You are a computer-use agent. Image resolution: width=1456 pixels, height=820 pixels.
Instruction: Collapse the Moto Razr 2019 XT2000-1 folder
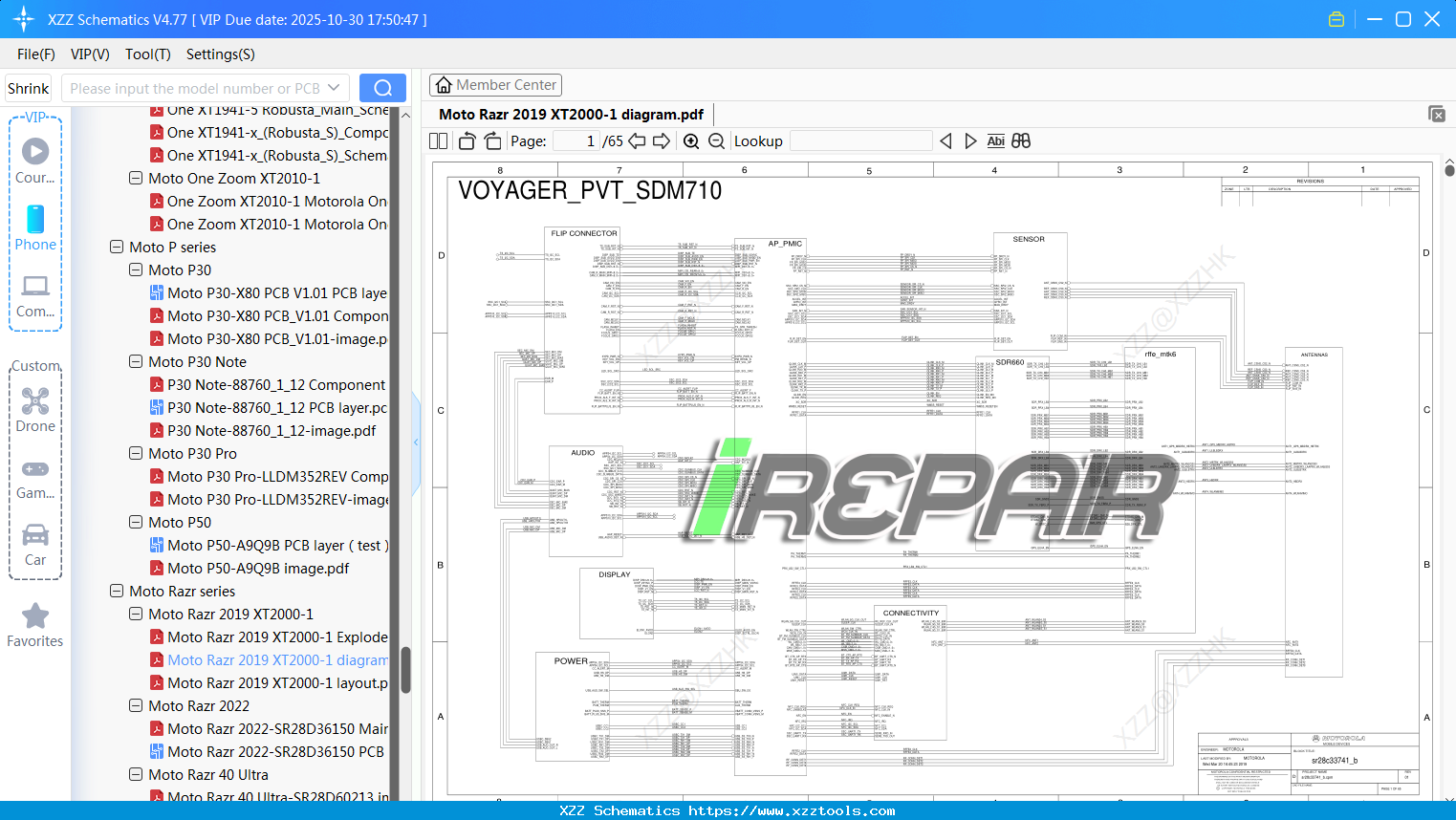coord(136,614)
